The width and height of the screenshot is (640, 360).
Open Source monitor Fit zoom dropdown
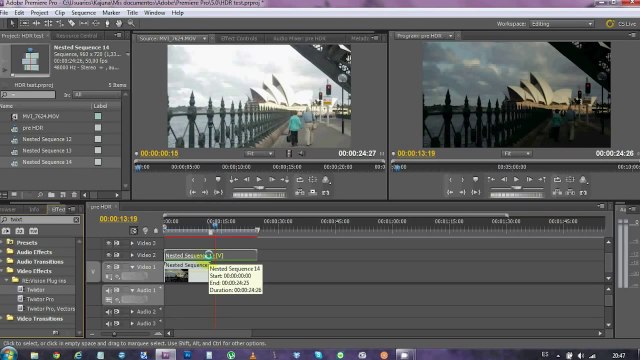[259, 153]
